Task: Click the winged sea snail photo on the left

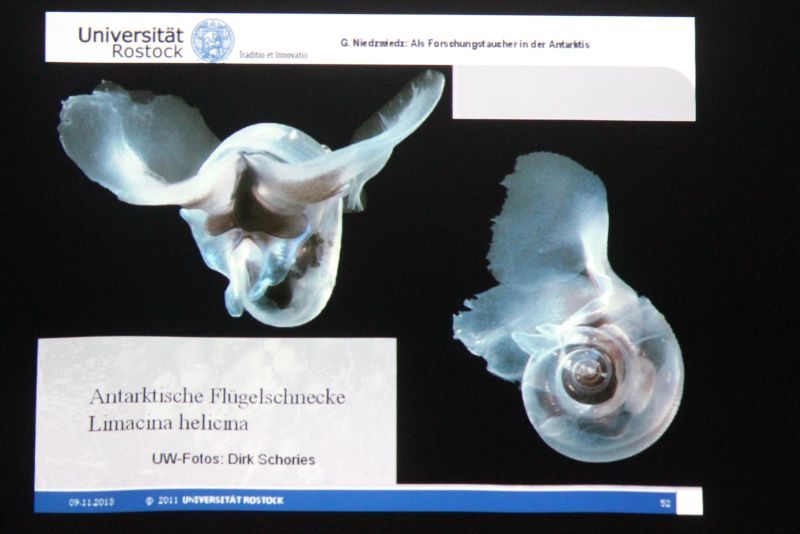Action: (x=252, y=199)
